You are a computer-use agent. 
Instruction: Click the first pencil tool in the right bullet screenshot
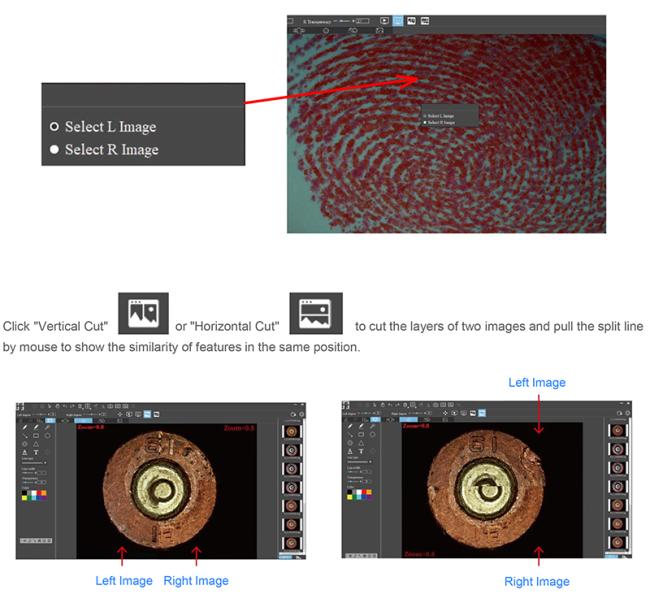tap(349, 427)
